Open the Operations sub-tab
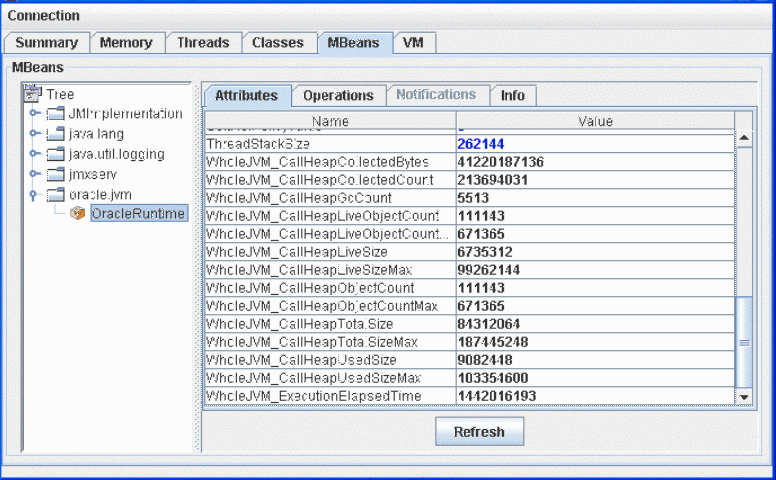This screenshot has height=480, width=776. click(339, 96)
